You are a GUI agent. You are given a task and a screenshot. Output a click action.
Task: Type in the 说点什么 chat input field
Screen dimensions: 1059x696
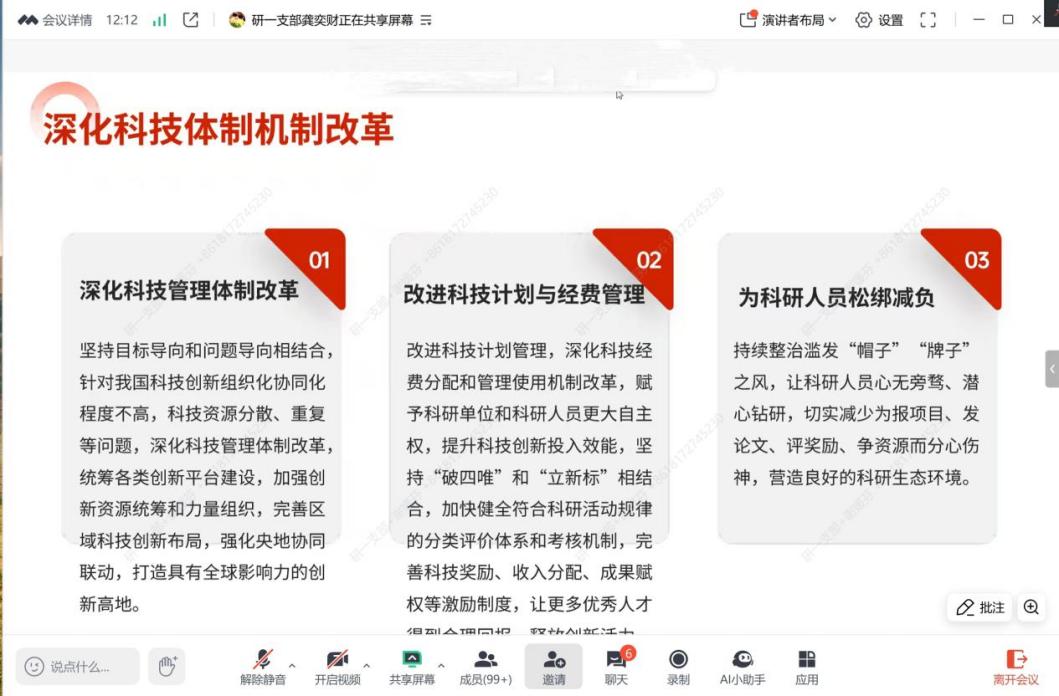coord(80,666)
